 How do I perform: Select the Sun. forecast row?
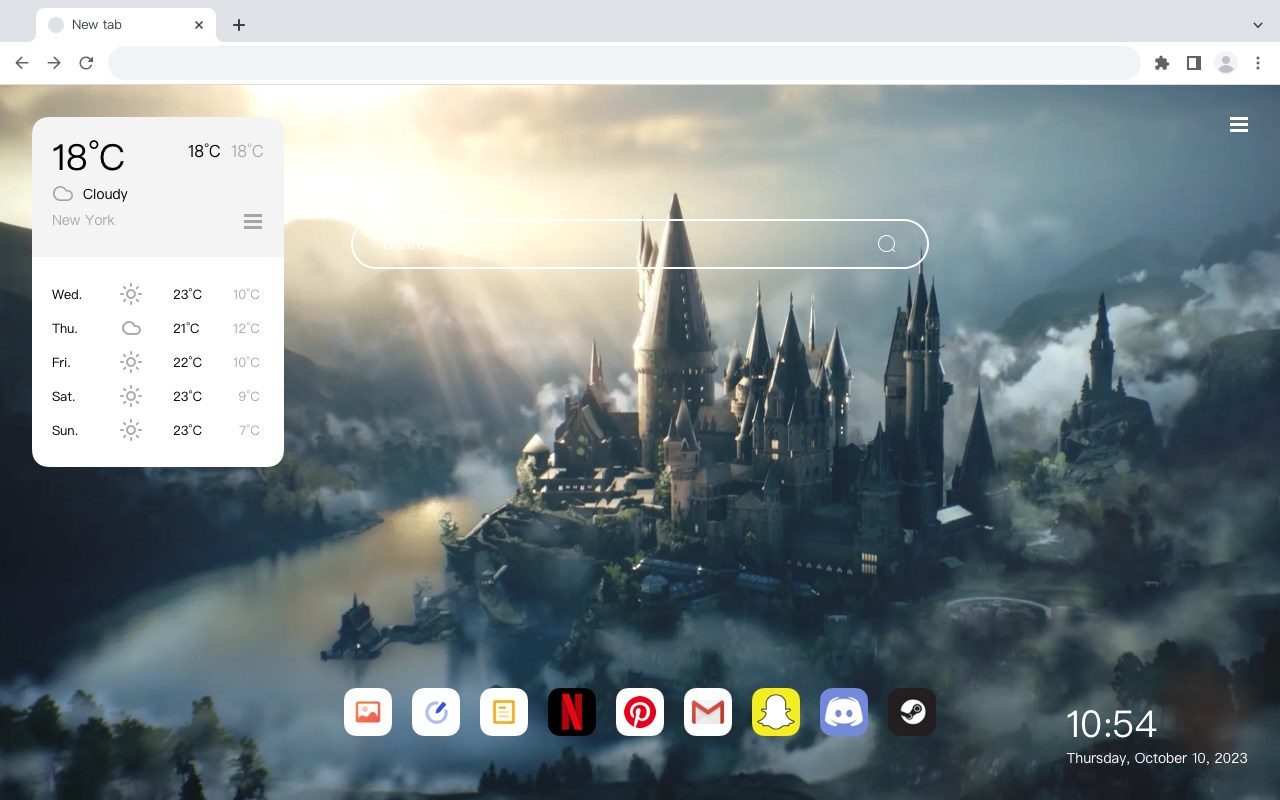[157, 430]
